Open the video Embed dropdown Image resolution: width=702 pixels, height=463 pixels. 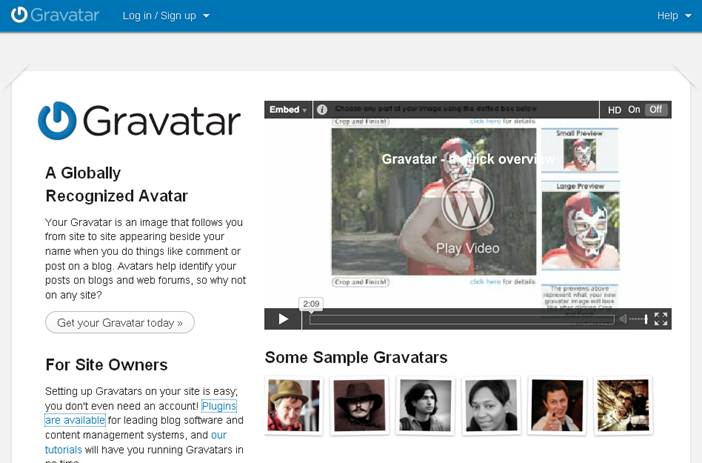tap(288, 110)
